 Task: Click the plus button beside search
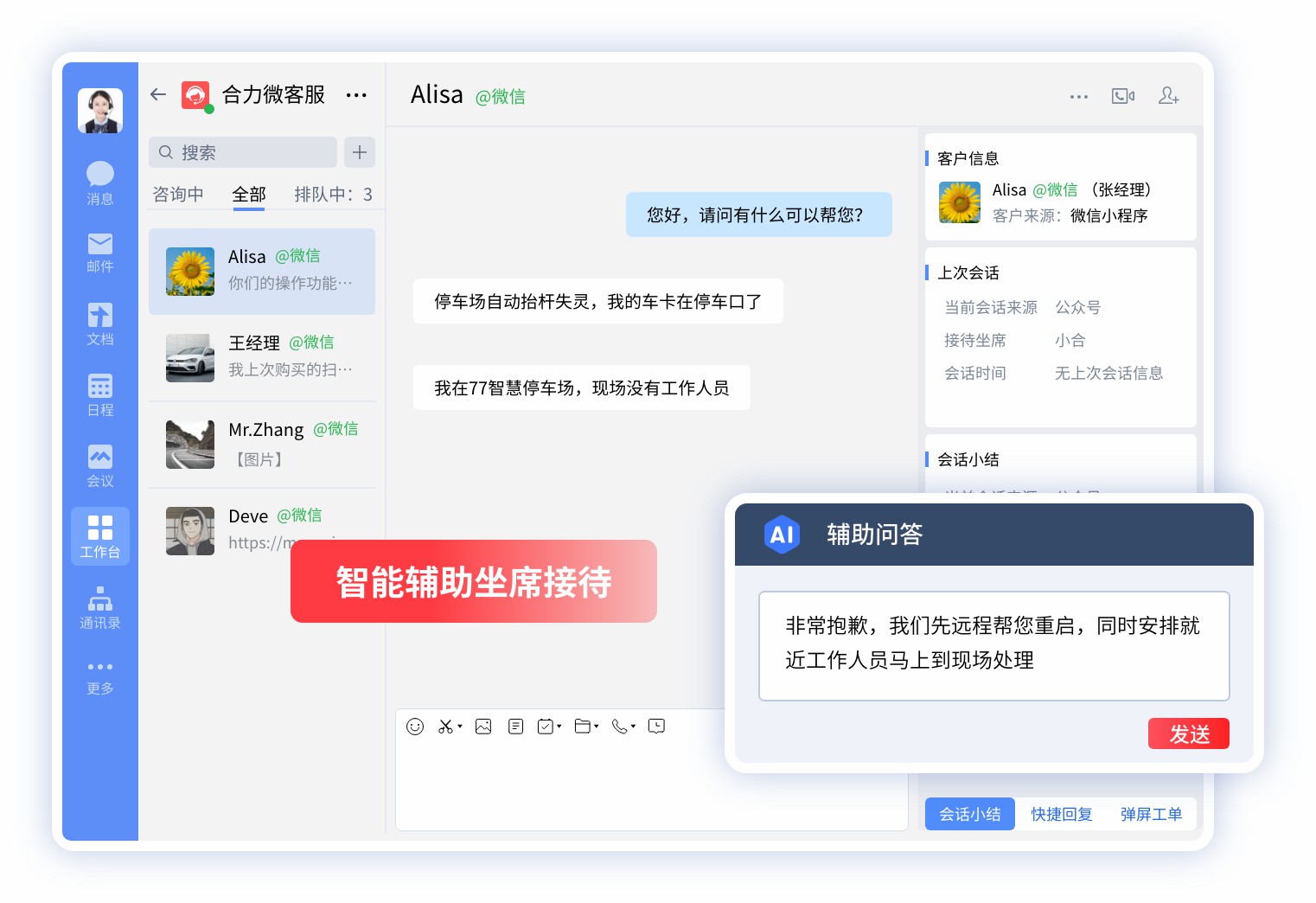pyautogui.click(x=360, y=152)
